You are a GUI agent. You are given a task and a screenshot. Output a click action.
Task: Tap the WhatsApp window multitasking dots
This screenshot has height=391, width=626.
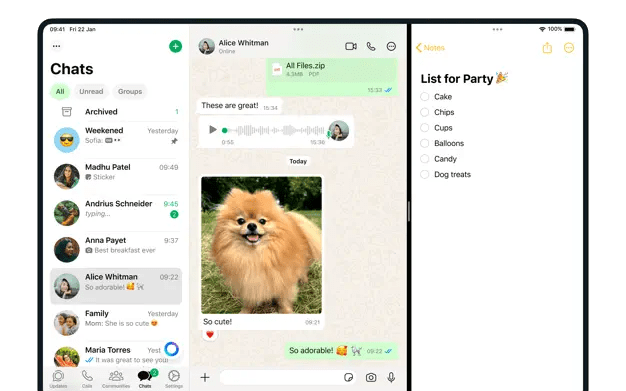pyautogui.click(x=298, y=29)
